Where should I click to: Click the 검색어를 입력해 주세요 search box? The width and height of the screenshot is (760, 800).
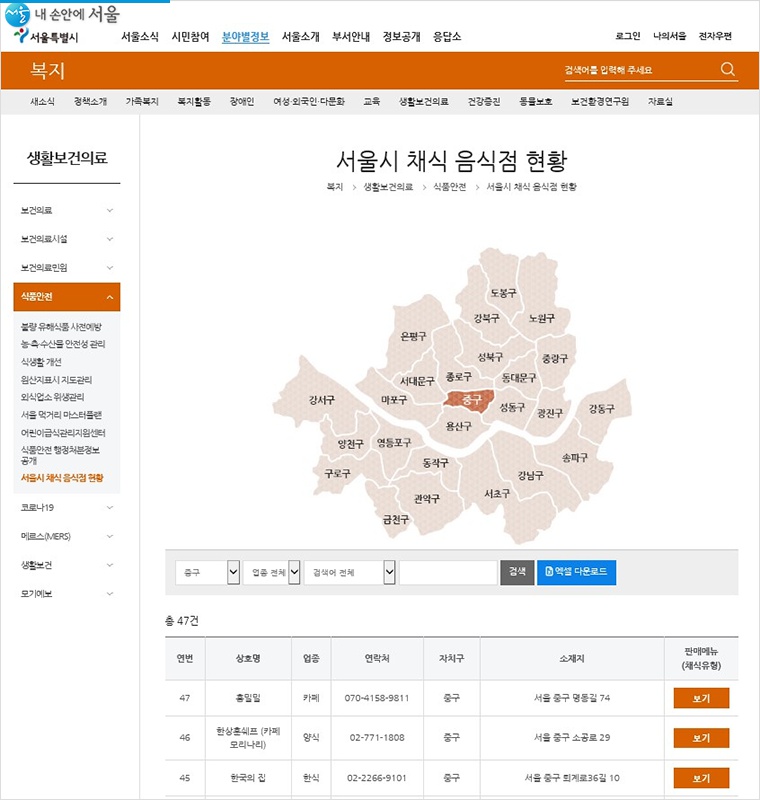point(638,70)
